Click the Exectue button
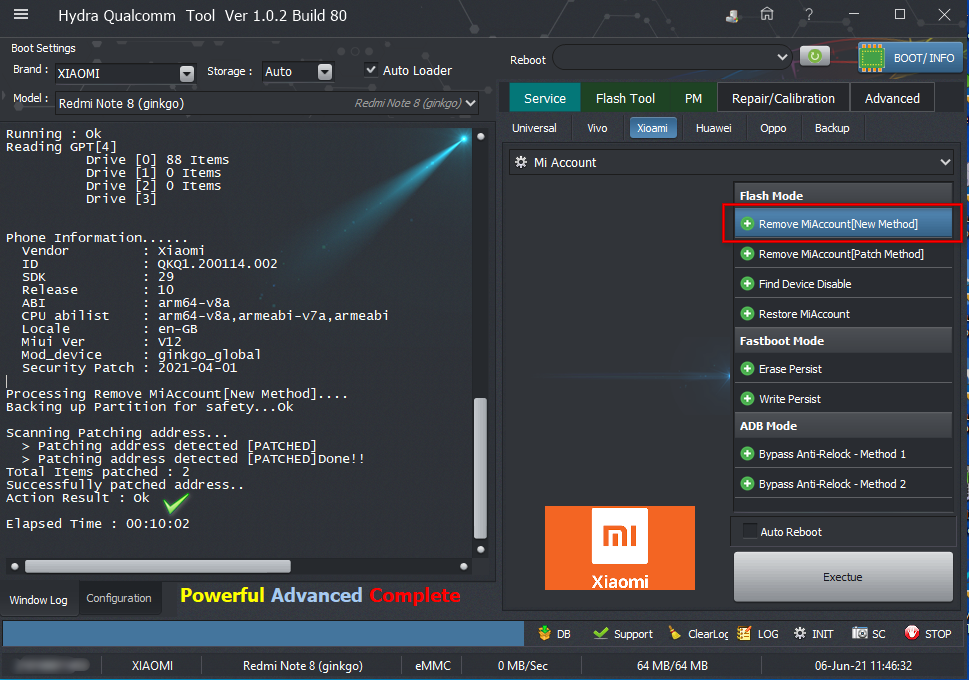The width and height of the screenshot is (969, 680). tap(842, 577)
